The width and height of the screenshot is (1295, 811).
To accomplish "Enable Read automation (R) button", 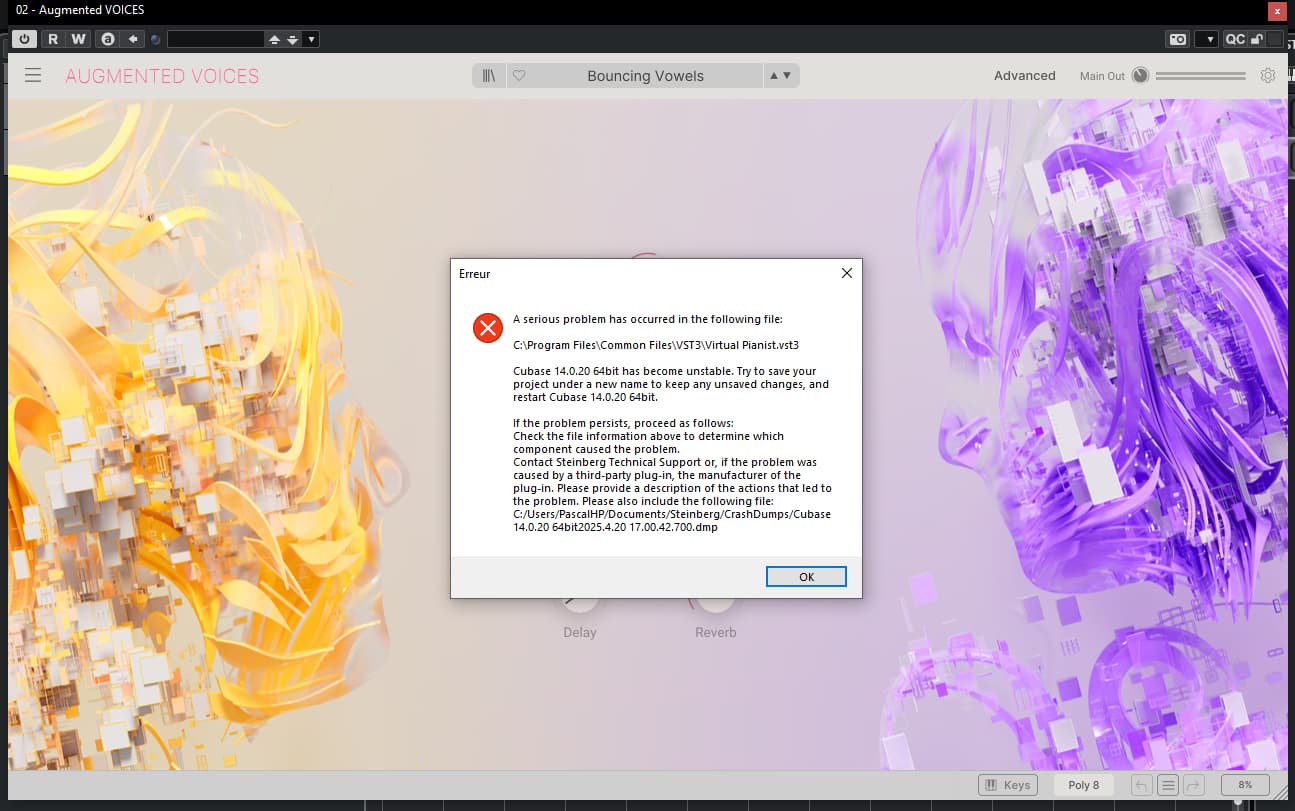I will [x=52, y=39].
